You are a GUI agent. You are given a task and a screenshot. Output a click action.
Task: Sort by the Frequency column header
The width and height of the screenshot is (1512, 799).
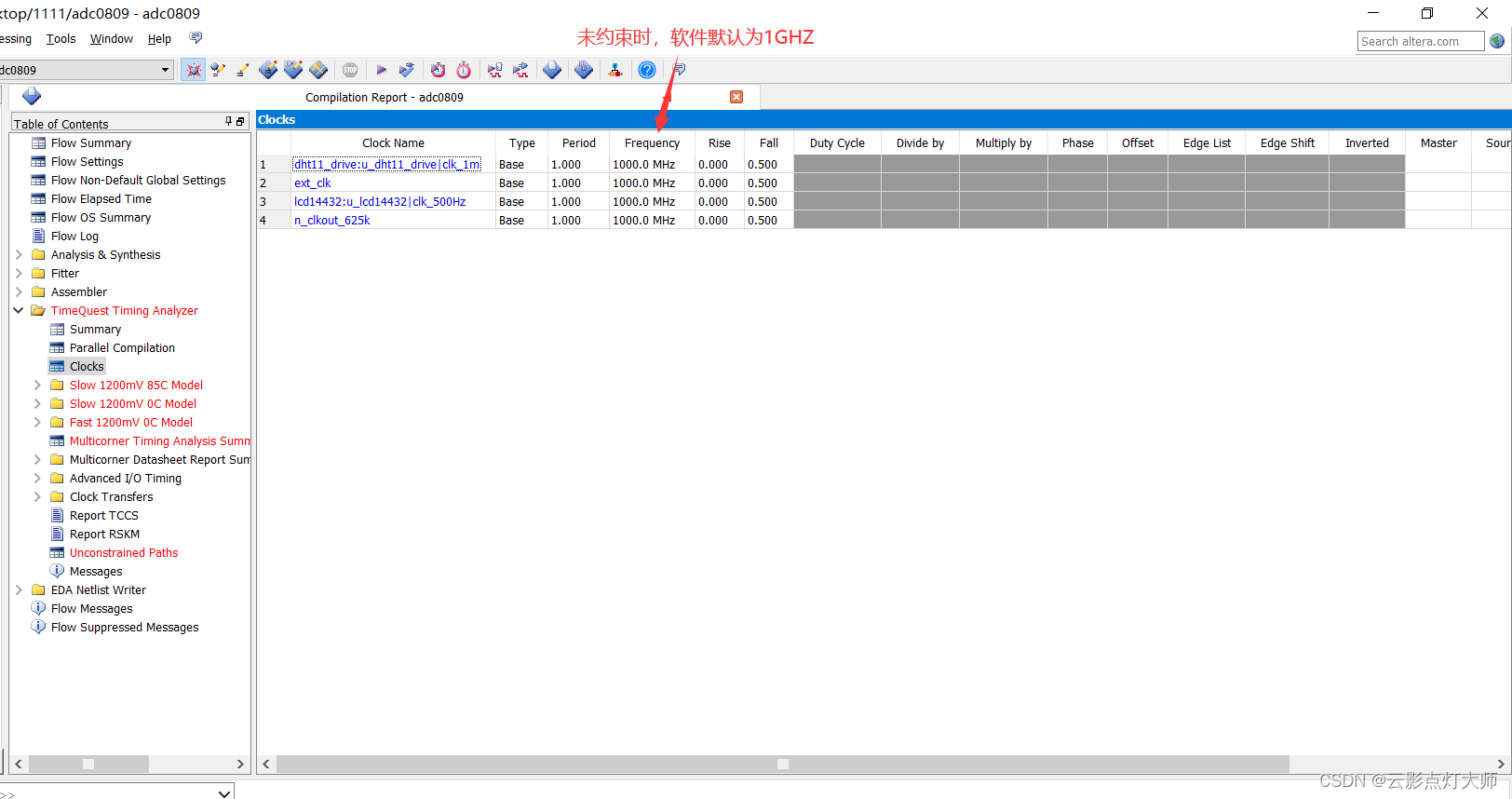[x=652, y=142]
